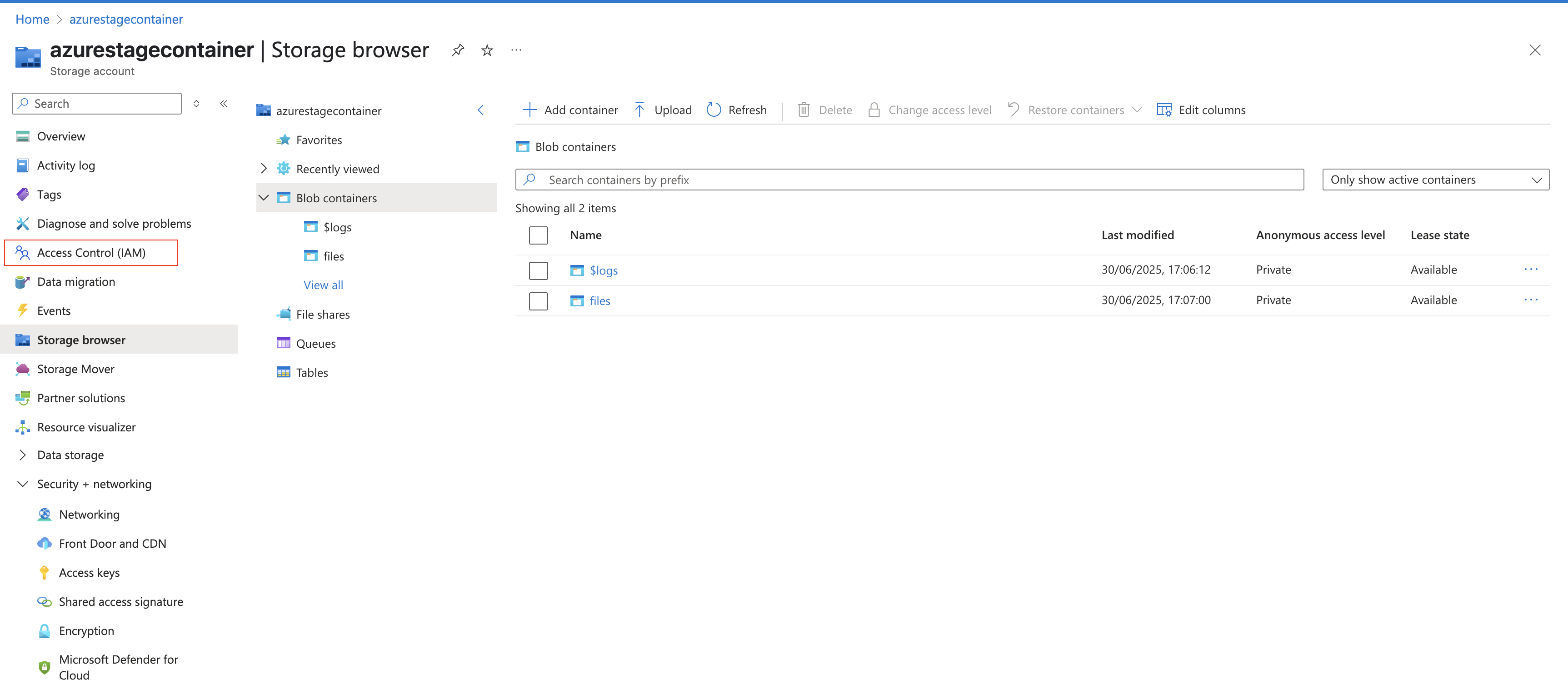The width and height of the screenshot is (1568, 690).
Task: Open Networking settings
Action: [x=89, y=514]
